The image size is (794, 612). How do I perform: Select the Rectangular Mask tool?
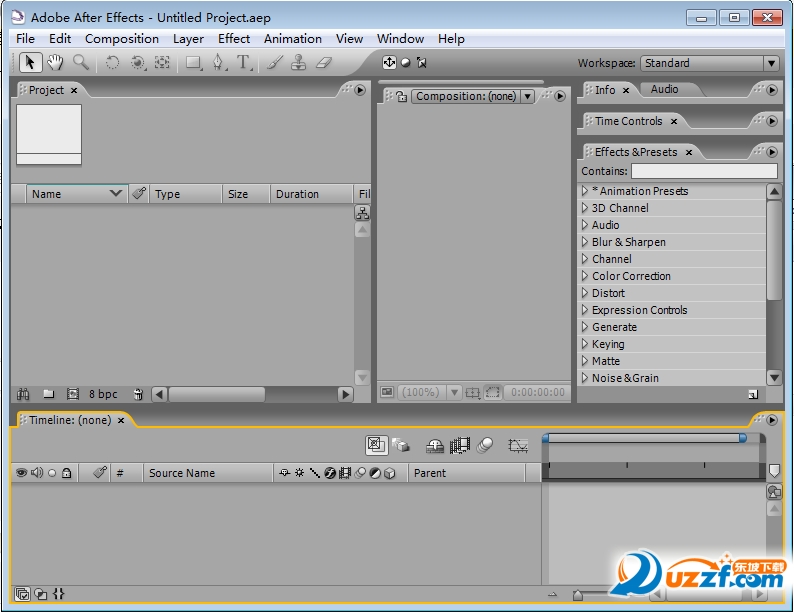tap(193, 63)
